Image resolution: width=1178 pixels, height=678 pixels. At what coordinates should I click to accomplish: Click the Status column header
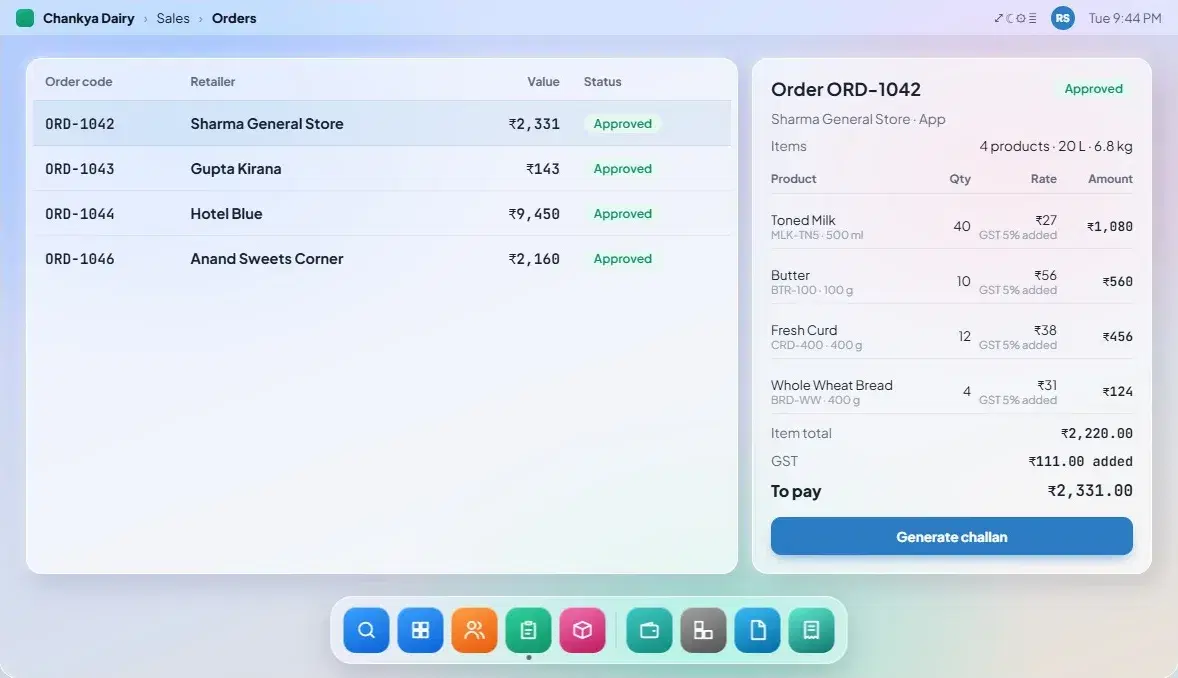603,81
